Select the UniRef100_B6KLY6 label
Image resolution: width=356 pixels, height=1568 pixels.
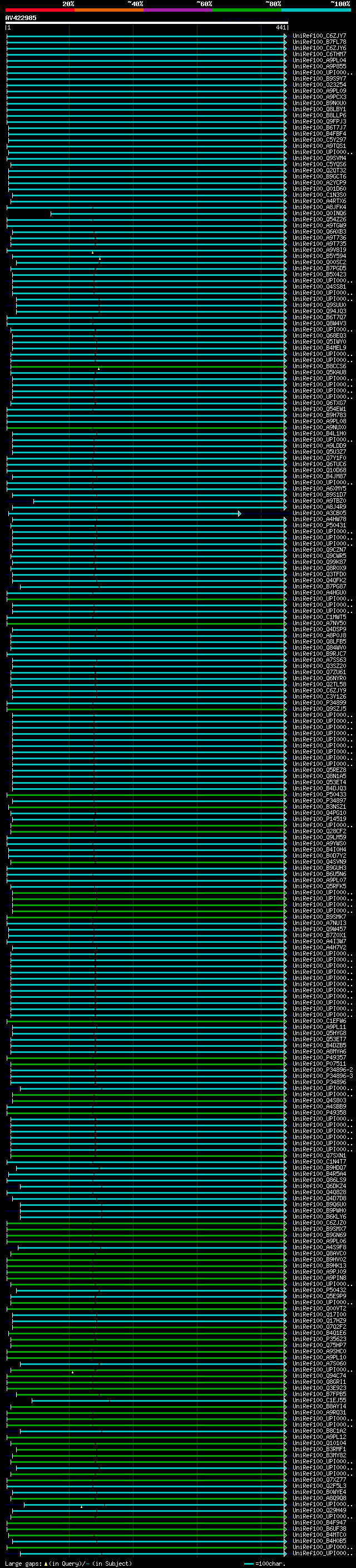[319, 1216]
